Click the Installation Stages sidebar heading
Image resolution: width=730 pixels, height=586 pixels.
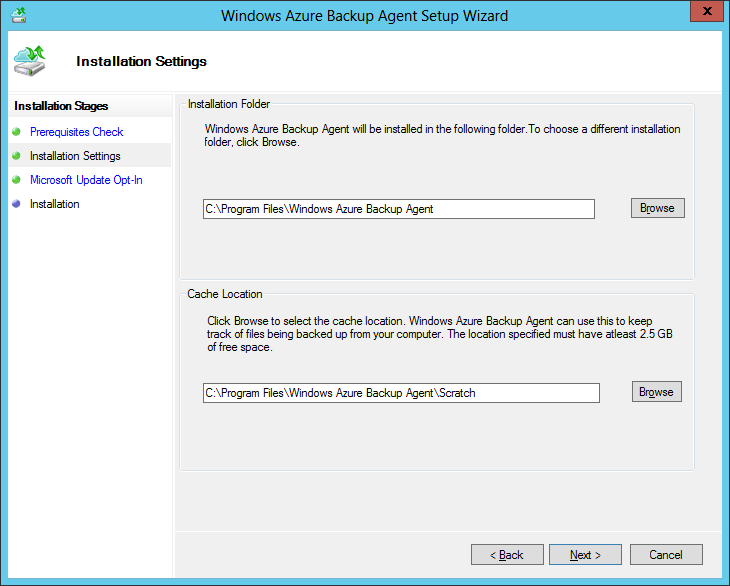pos(61,106)
